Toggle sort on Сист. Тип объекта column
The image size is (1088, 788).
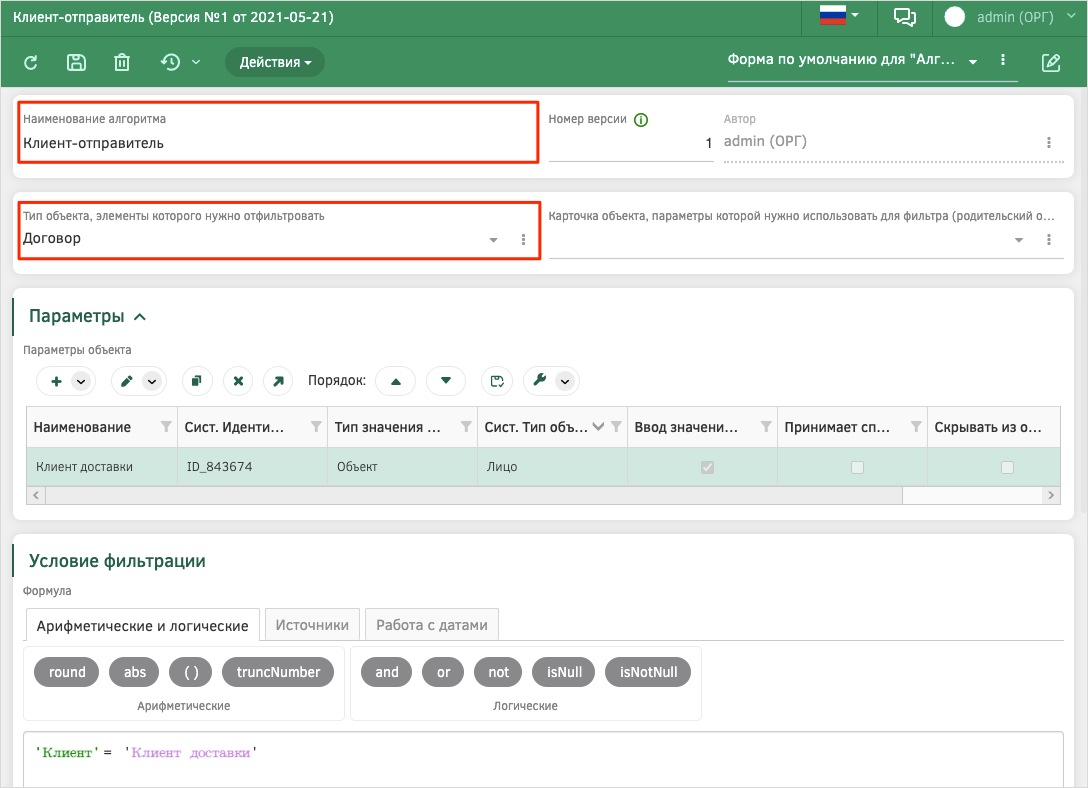tap(598, 427)
